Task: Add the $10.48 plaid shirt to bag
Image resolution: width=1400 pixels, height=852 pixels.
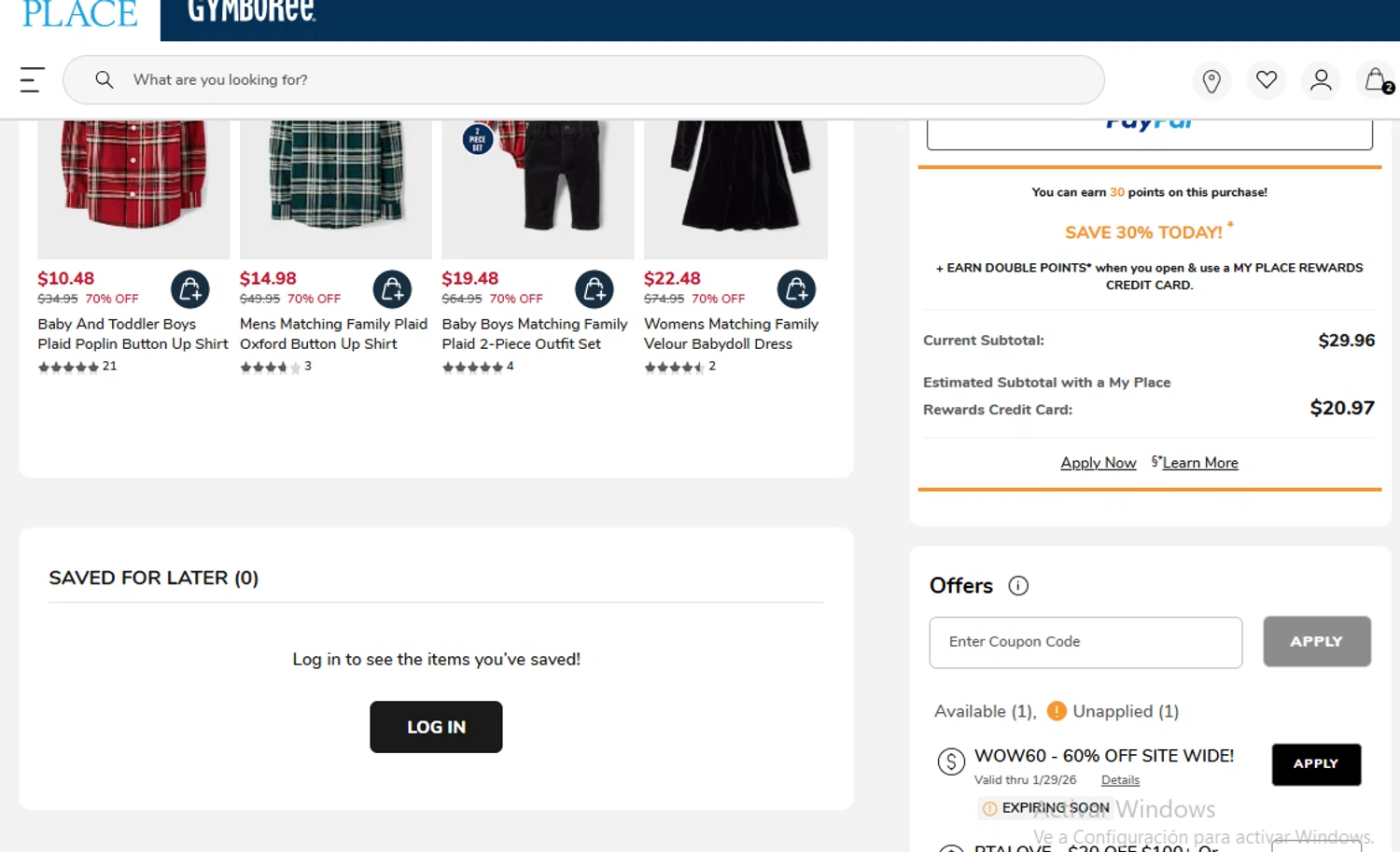Action: 190,289
